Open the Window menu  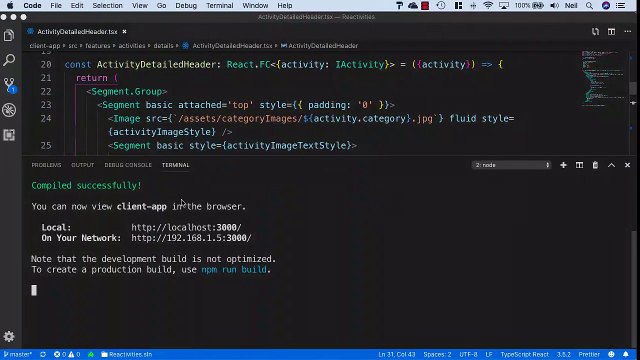pos(255,6)
